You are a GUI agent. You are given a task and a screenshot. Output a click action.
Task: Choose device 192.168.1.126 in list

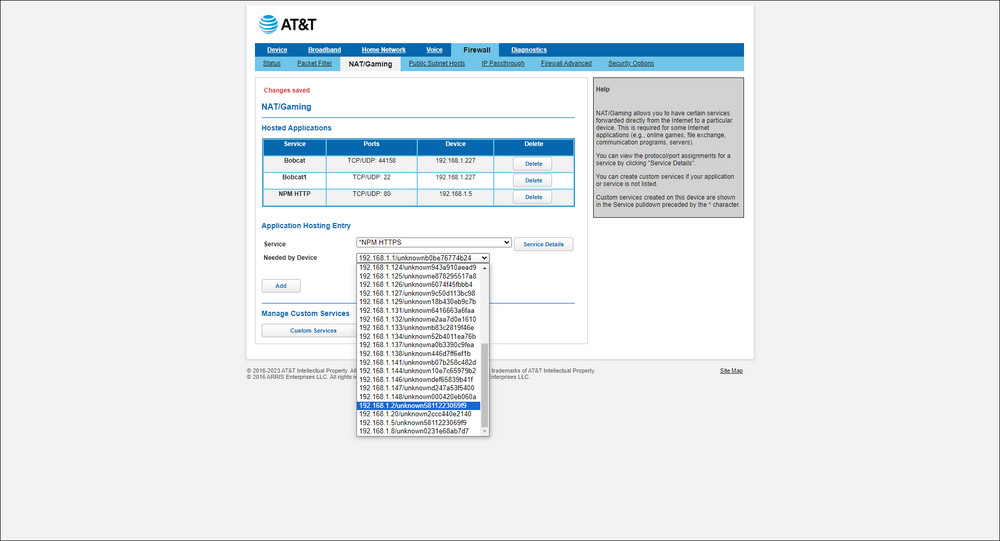(x=418, y=285)
